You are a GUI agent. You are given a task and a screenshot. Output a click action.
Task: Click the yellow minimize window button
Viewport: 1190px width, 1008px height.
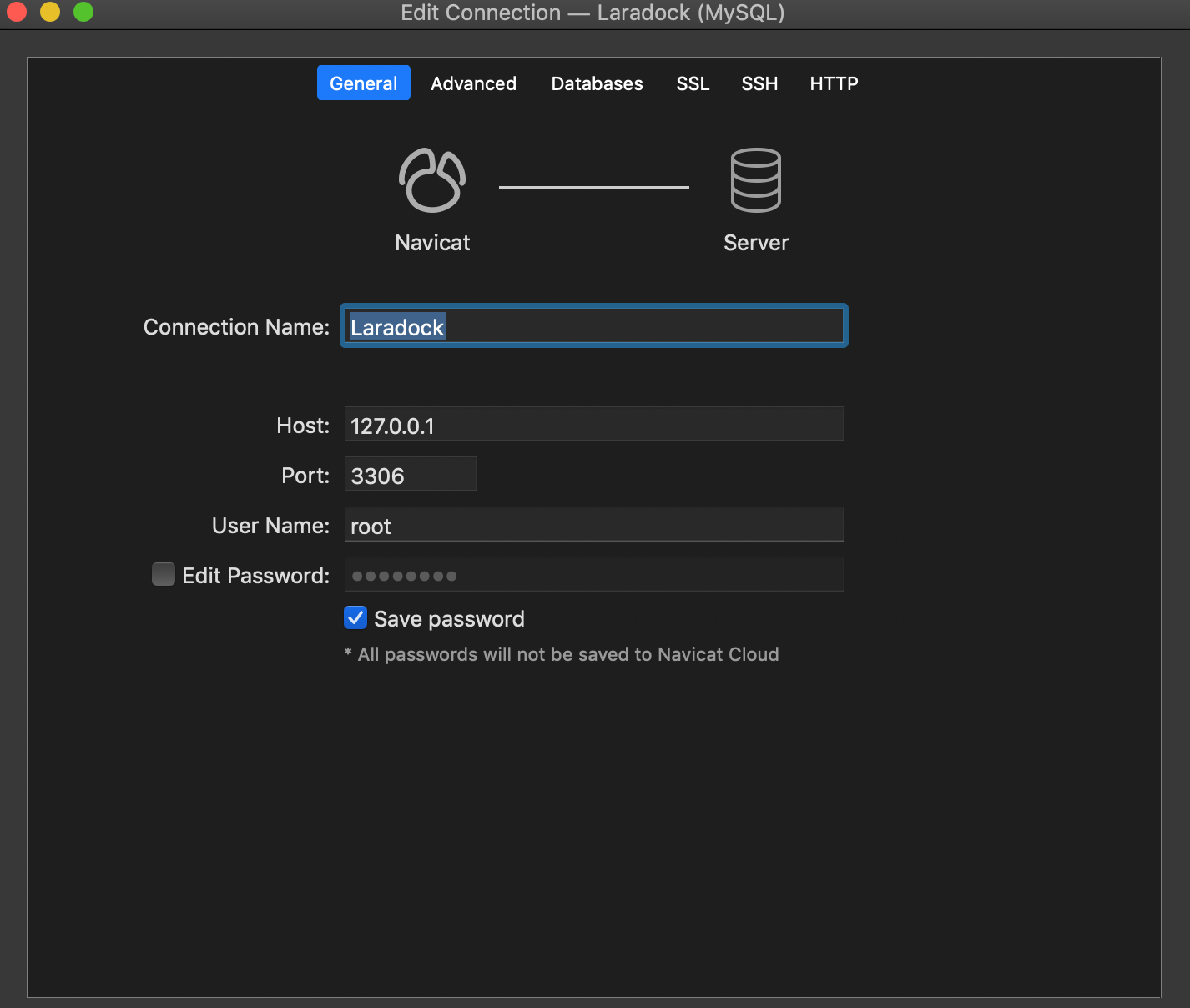tap(50, 12)
